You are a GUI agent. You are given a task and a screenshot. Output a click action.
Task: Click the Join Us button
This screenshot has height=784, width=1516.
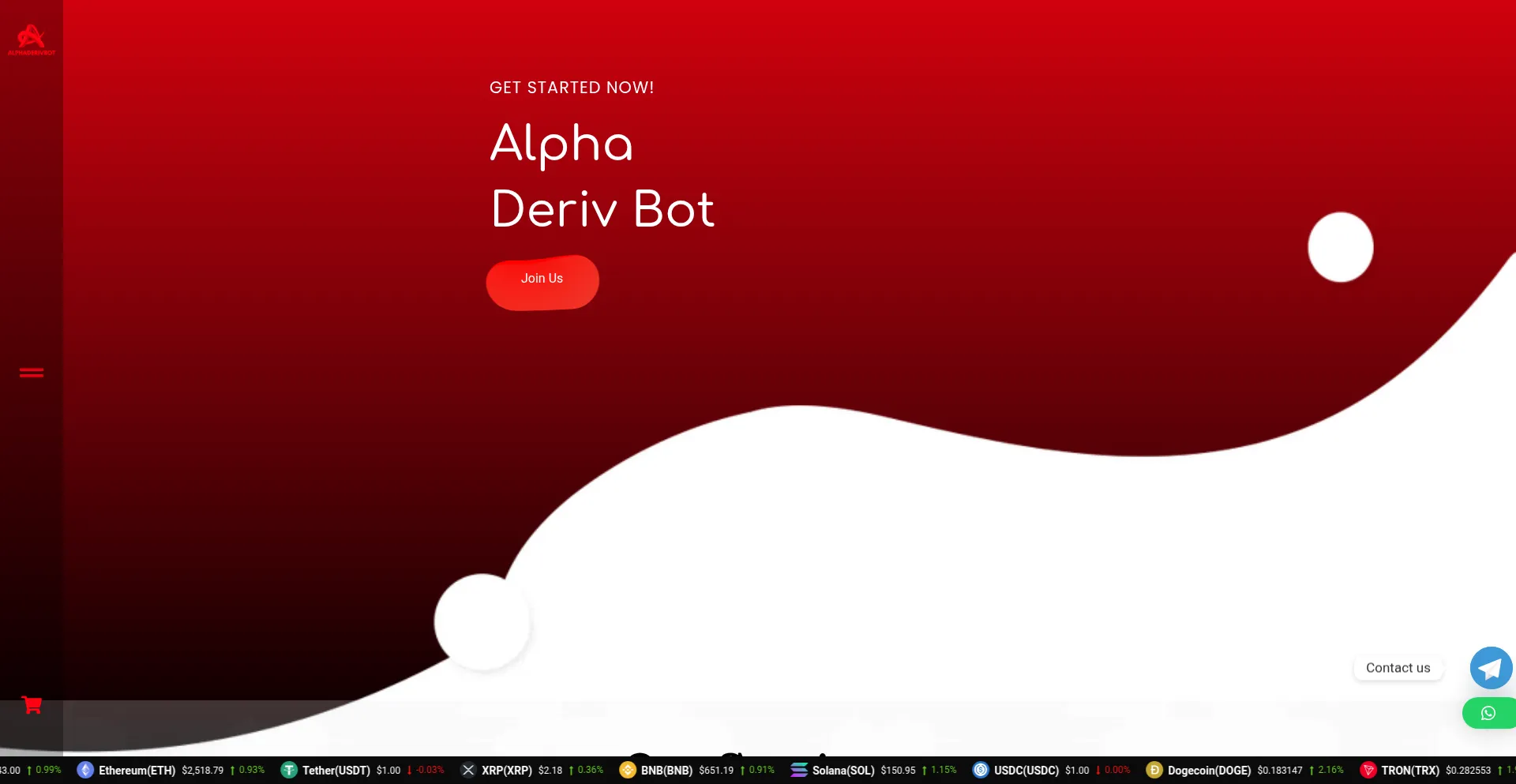542,282
